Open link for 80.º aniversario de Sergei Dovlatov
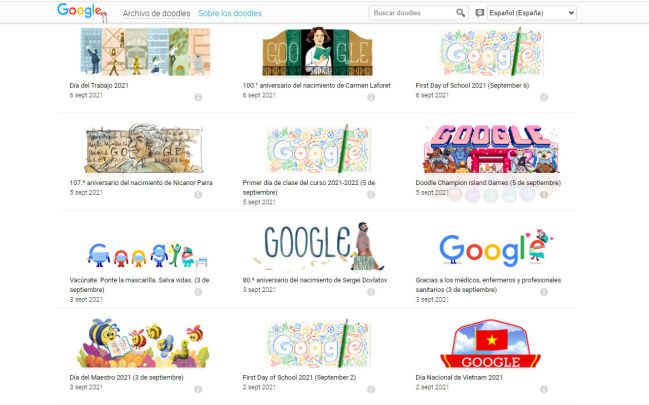Screen dimensions: 649x405 315,280
